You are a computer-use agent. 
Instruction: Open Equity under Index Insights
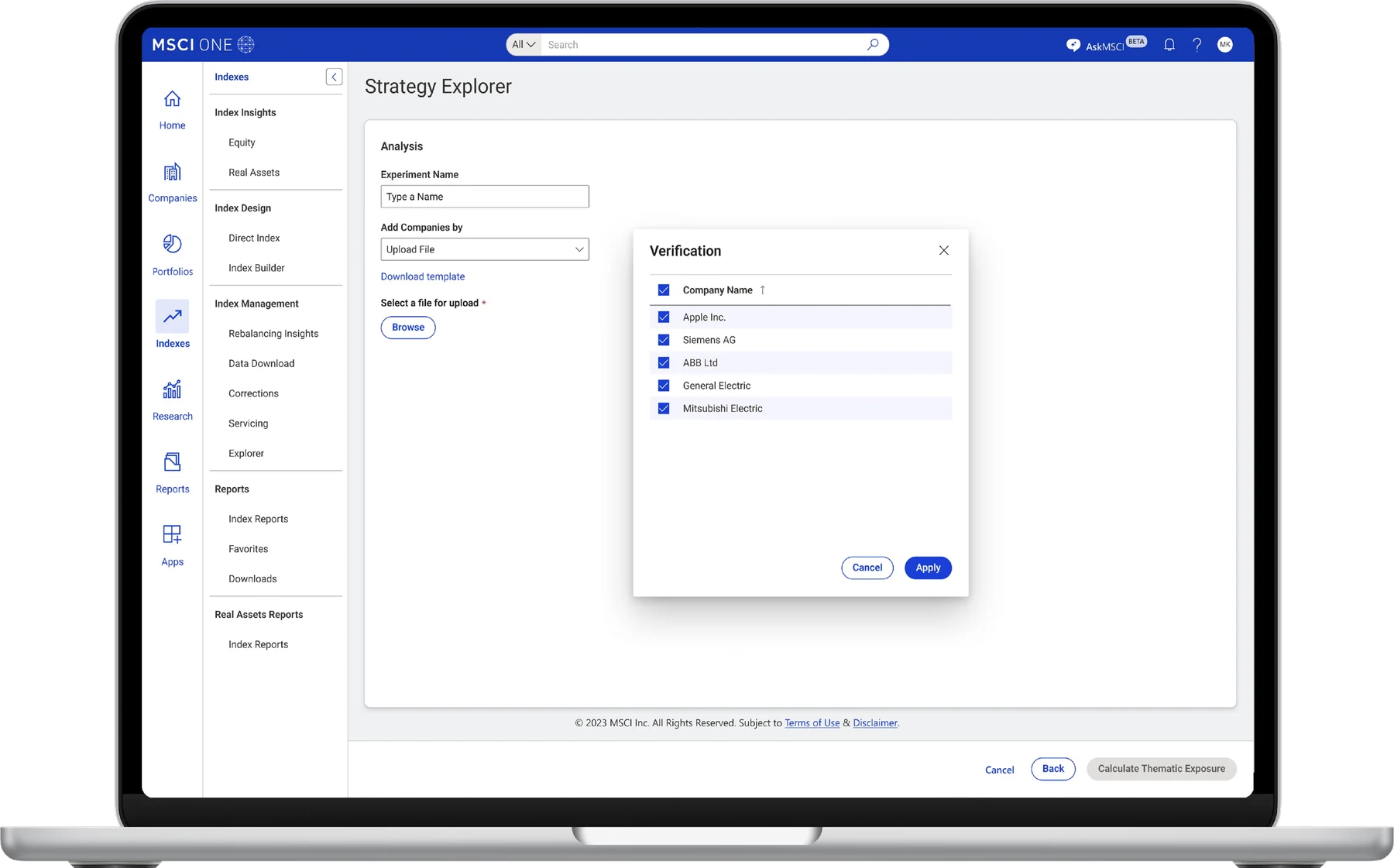(x=242, y=142)
